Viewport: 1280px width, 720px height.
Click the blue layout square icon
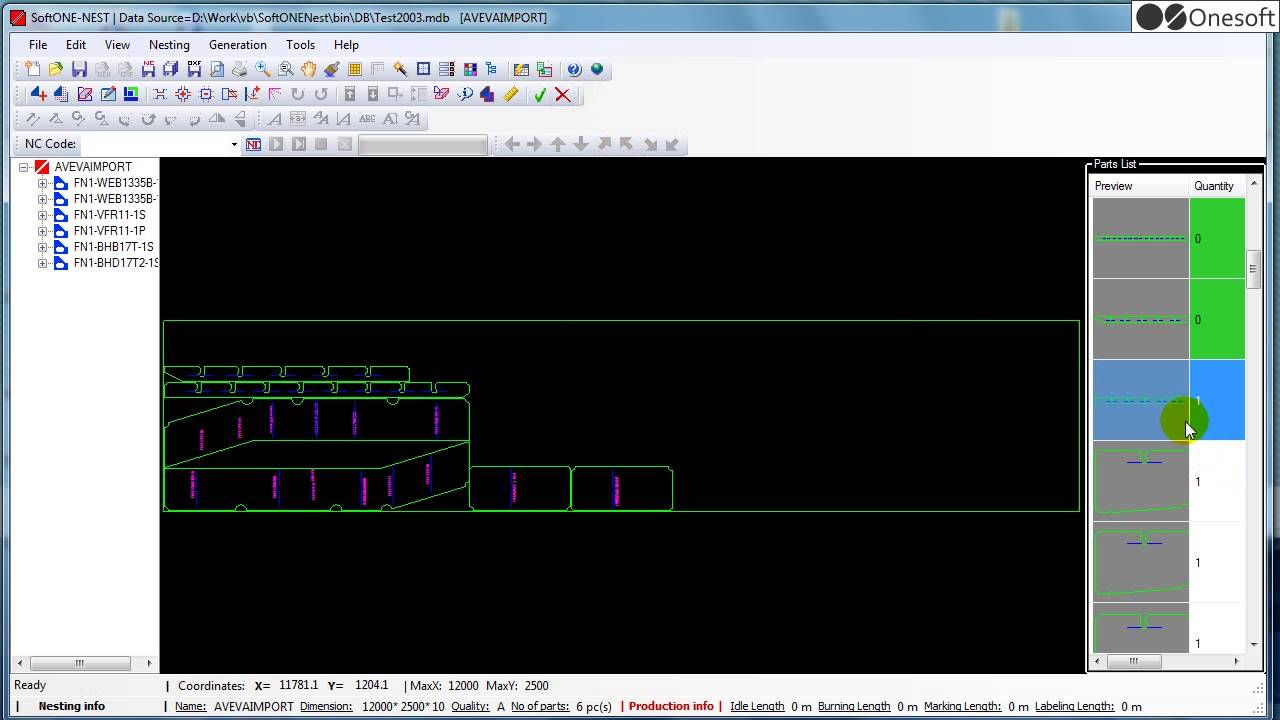424,69
